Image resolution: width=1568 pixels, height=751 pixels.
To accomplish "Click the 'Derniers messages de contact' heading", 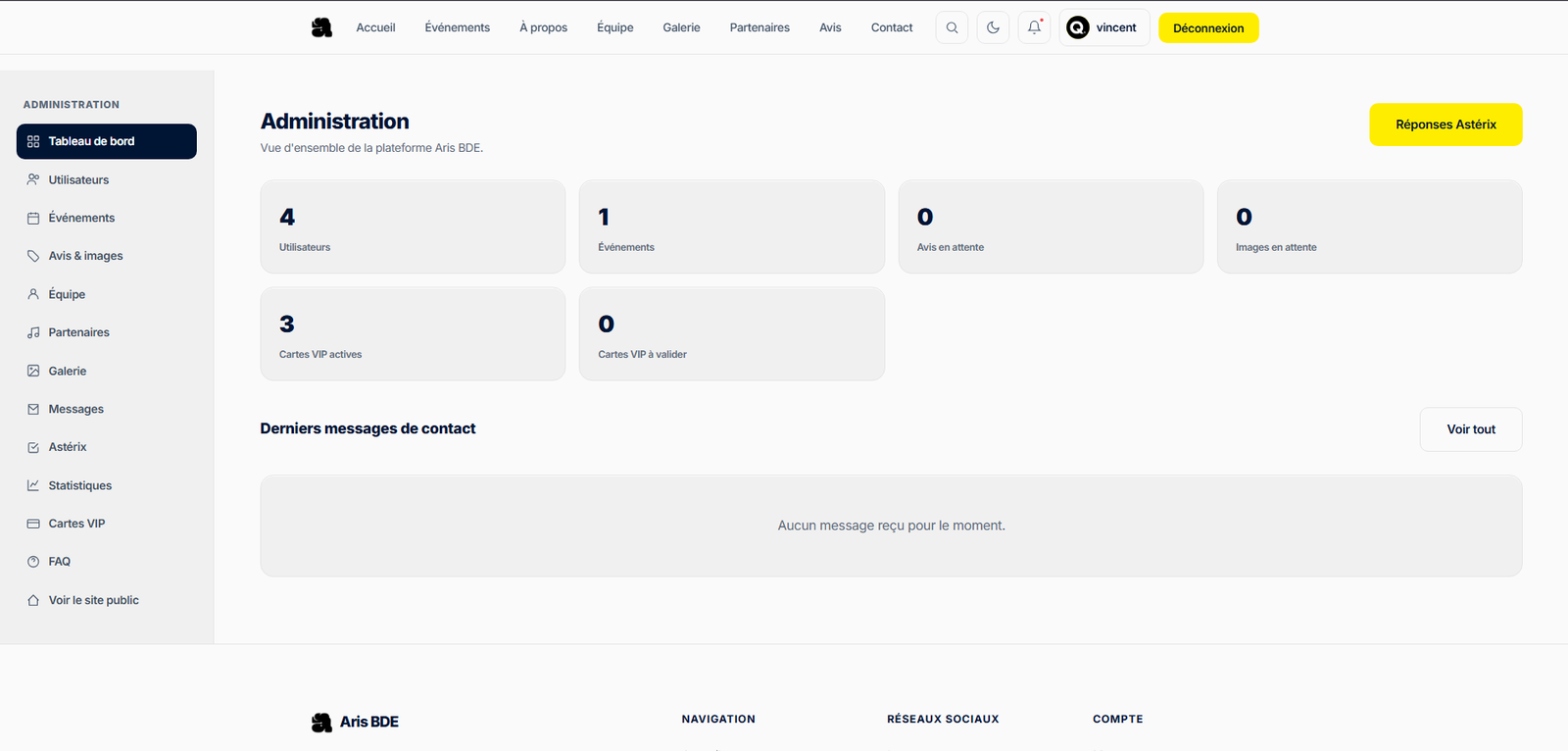I will (x=367, y=428).
